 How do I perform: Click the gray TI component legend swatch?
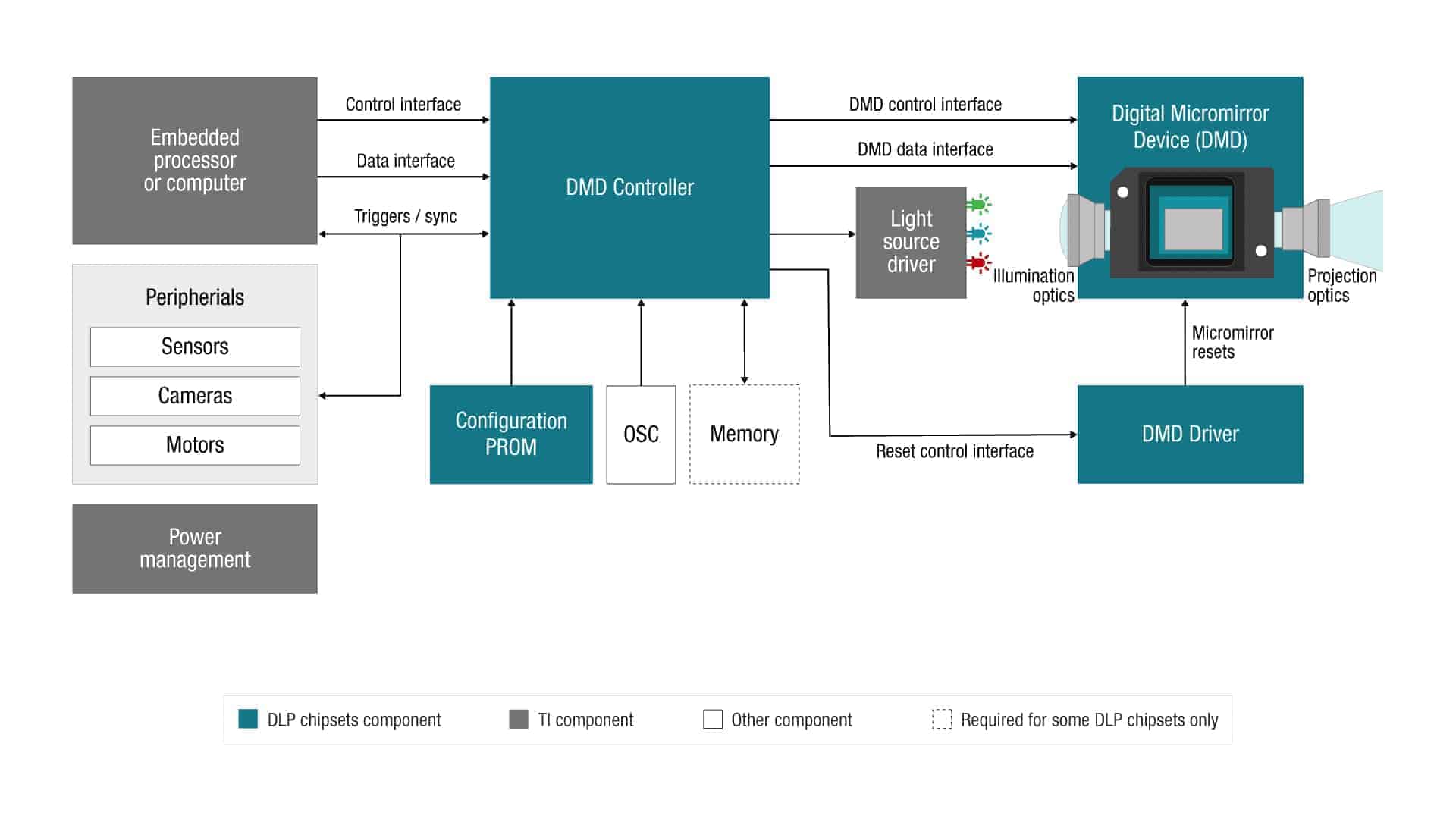(519, 719)
